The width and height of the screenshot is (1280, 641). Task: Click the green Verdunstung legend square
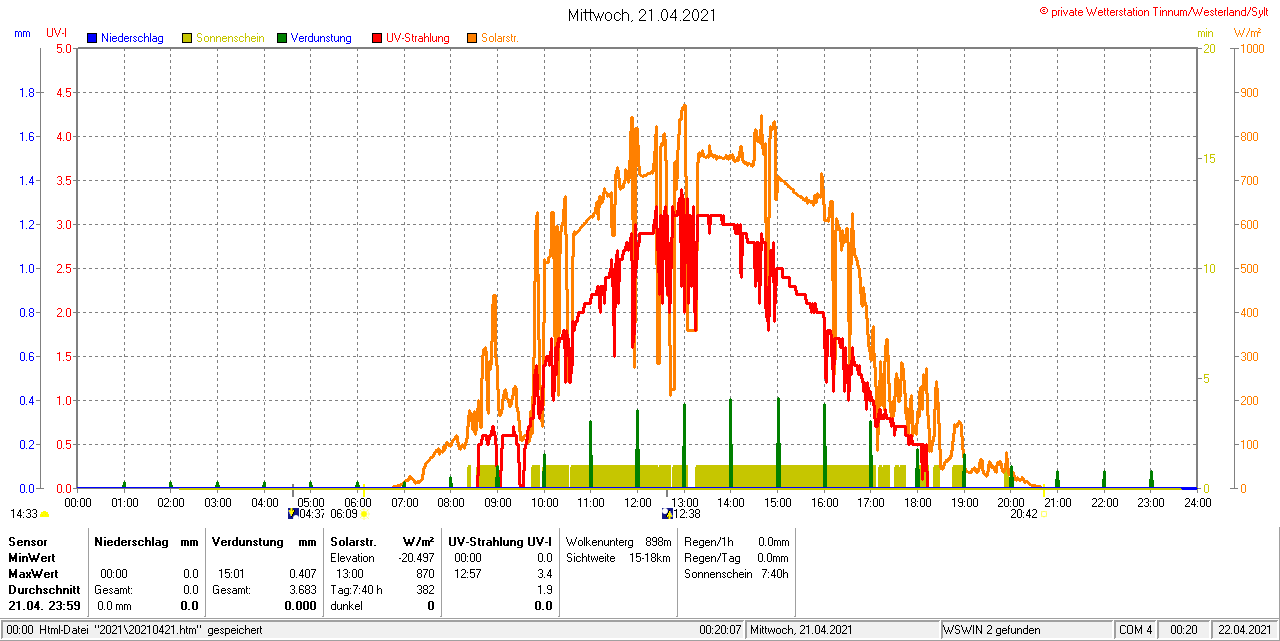282,38
